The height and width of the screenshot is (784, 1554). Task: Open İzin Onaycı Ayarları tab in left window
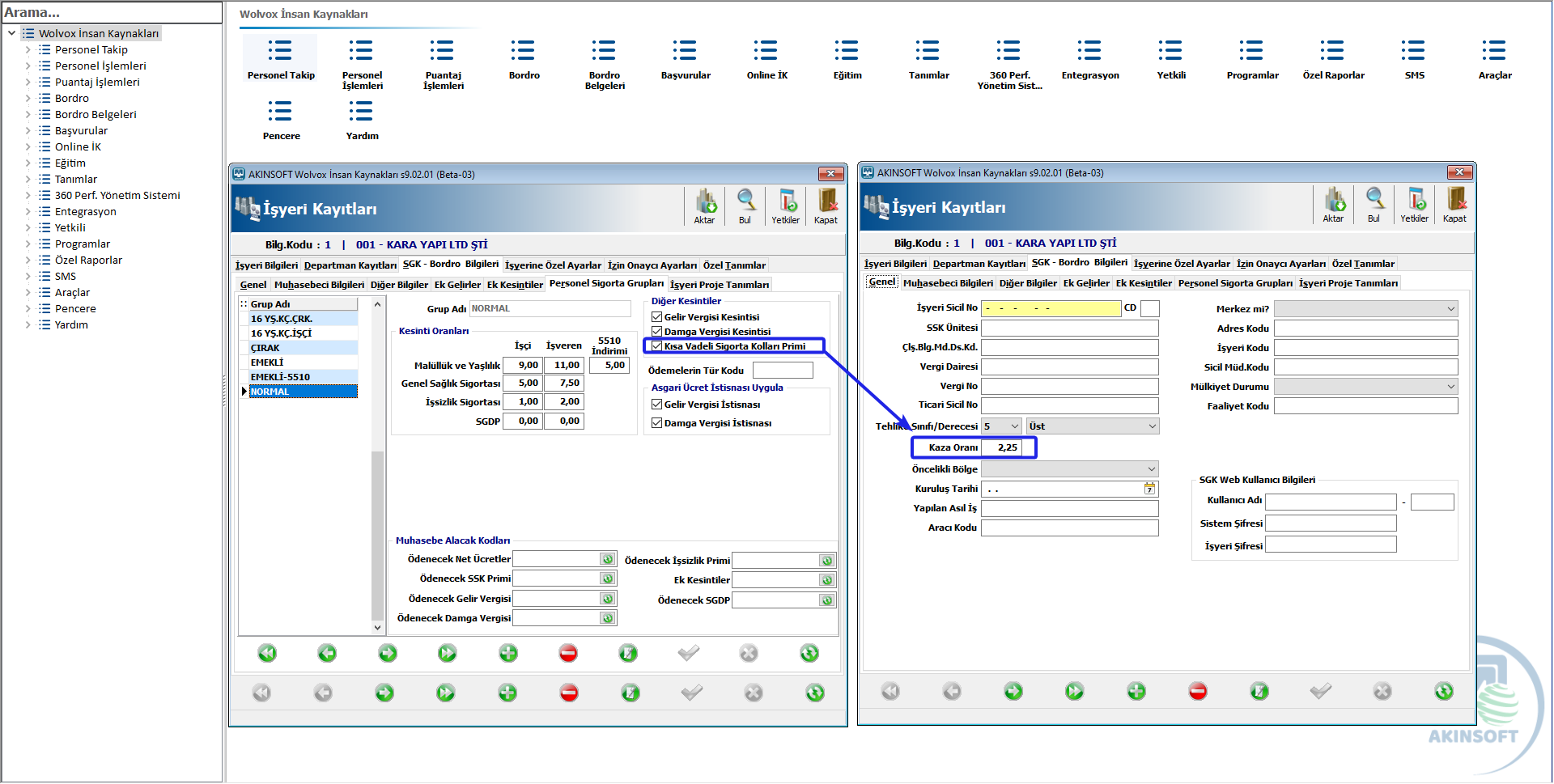point(652,265)
